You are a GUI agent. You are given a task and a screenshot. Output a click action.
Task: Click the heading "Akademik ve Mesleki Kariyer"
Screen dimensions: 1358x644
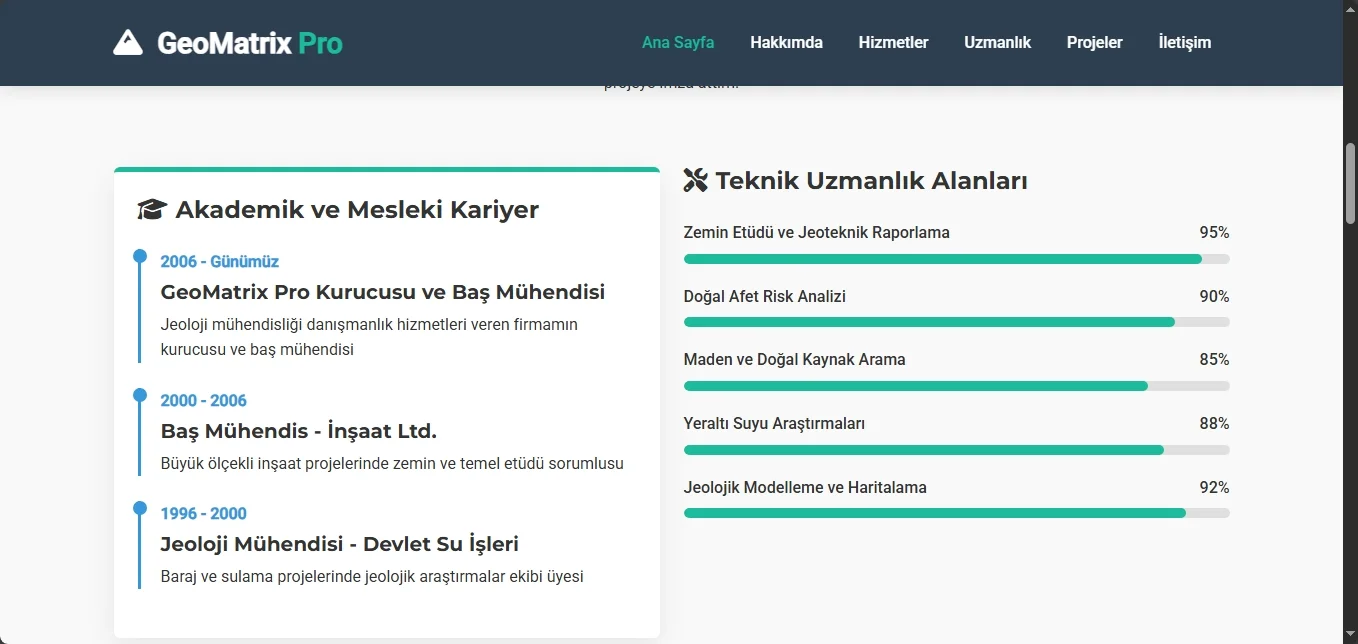click(357, 210)
